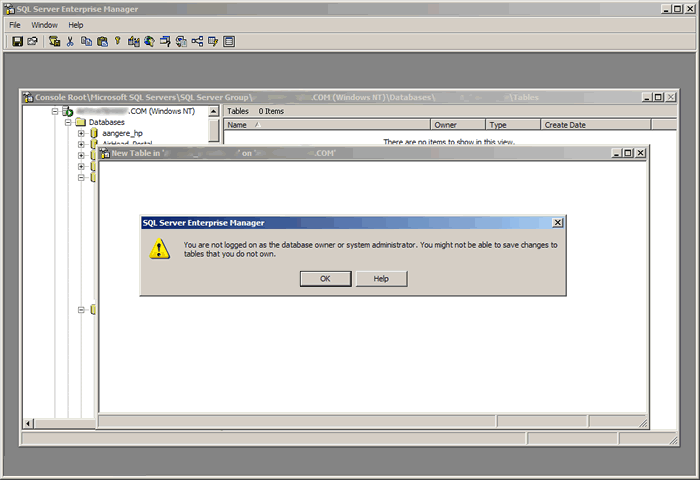Click the server icon beside .COM (Windows NT)

[x=68, y=111]
